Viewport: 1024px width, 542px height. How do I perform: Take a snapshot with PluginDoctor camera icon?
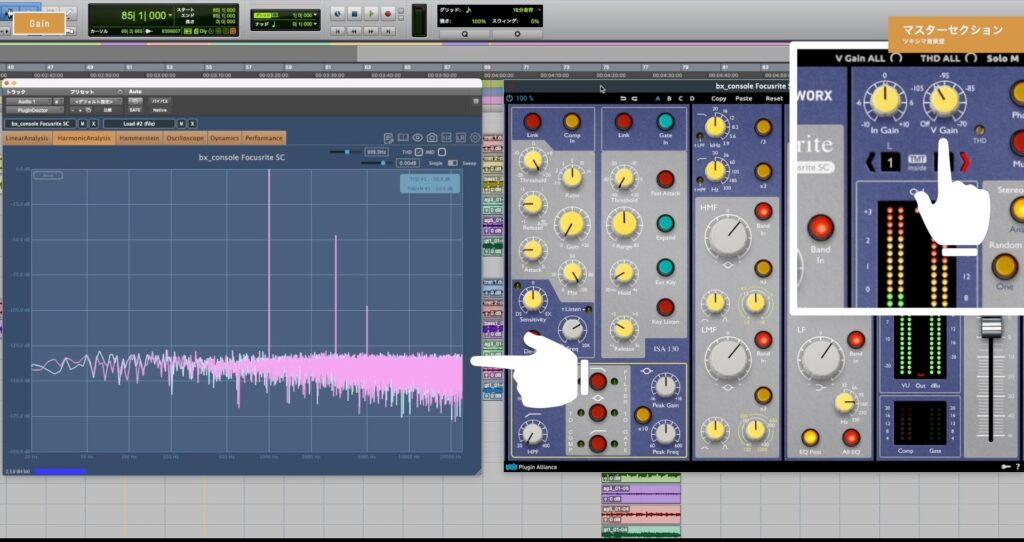(432, 138)
